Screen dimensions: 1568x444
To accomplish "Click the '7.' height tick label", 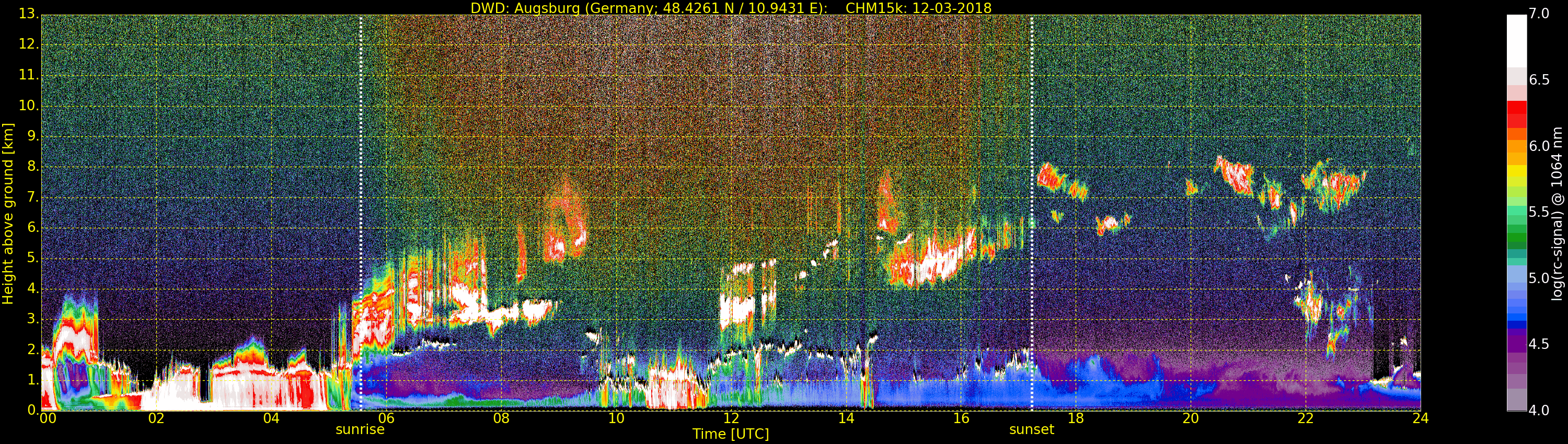I will 33,197.
